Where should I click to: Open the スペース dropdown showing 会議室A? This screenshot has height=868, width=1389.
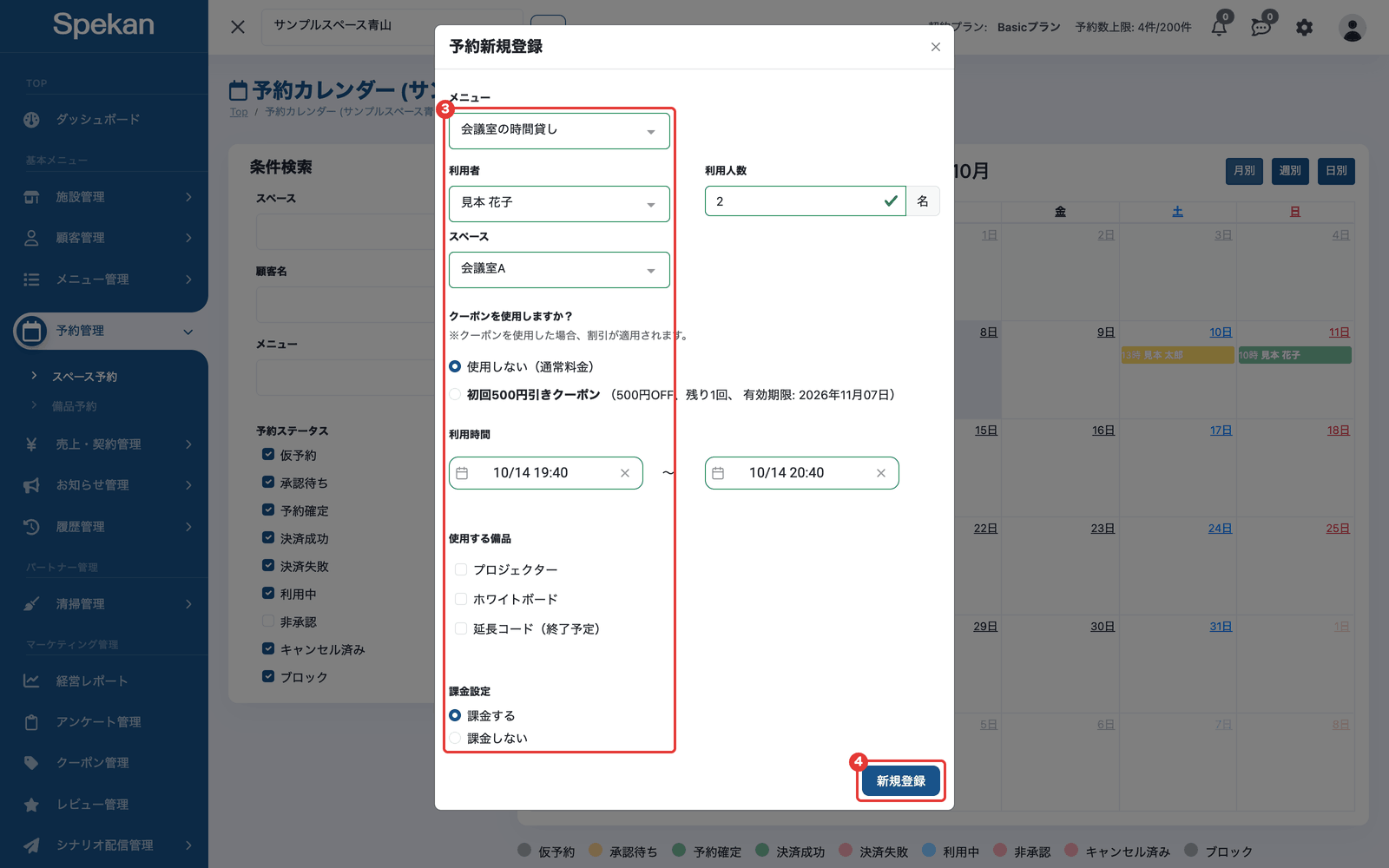point(559,270)
